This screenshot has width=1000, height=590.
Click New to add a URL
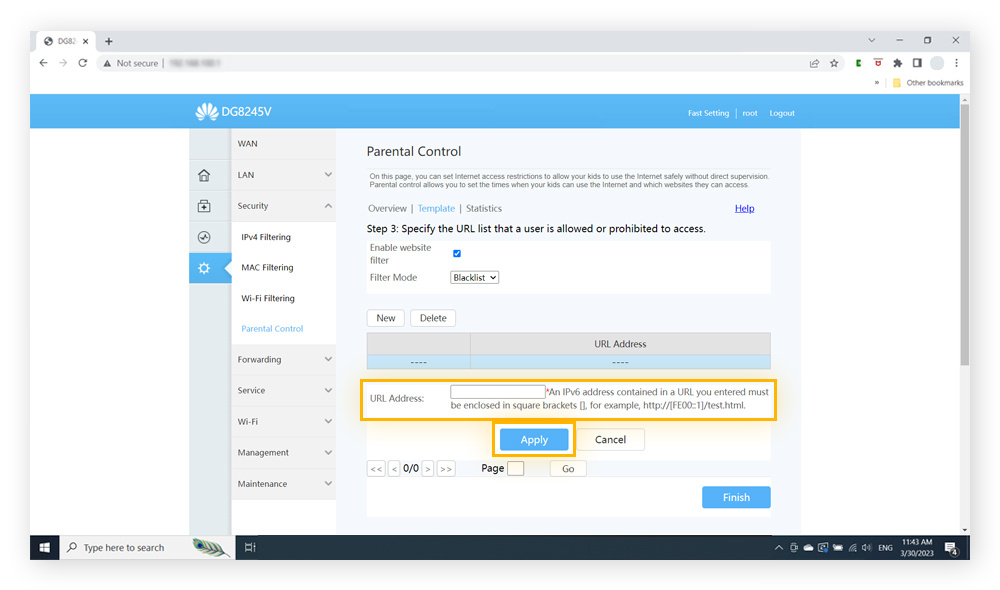pyautogui.click(x=386, y=318)
